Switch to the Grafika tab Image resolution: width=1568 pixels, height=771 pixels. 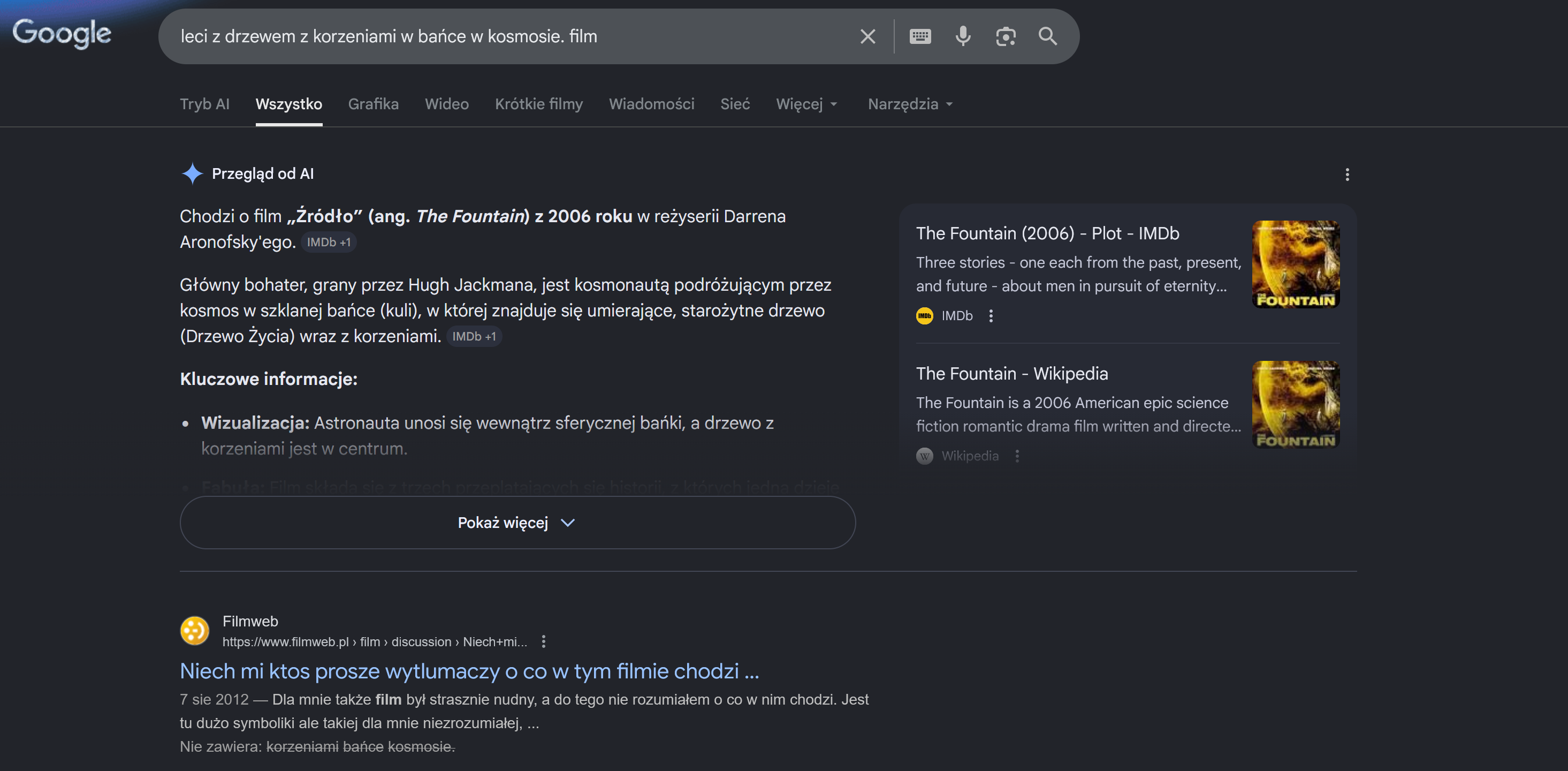point(373,104)
